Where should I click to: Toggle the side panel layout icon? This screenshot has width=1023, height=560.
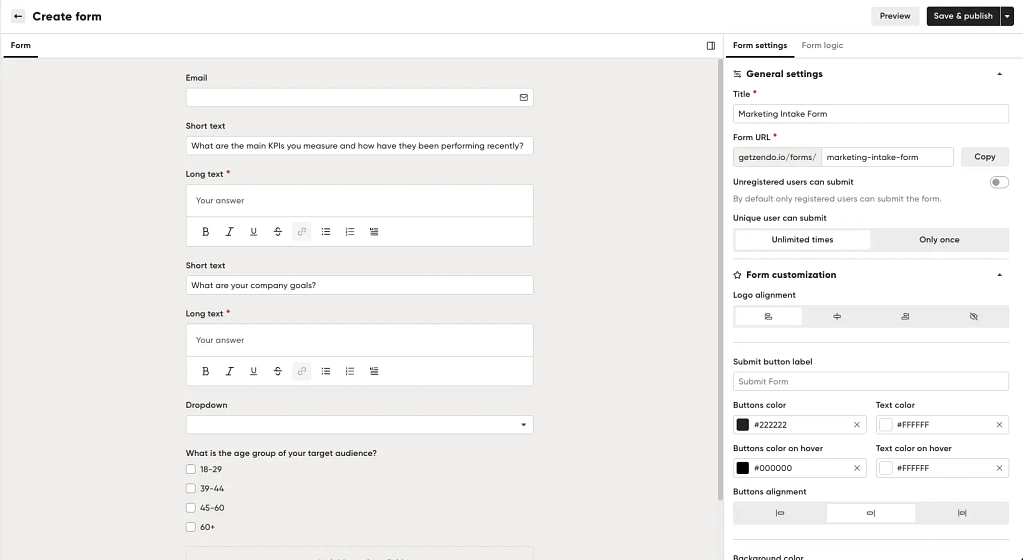710,46
